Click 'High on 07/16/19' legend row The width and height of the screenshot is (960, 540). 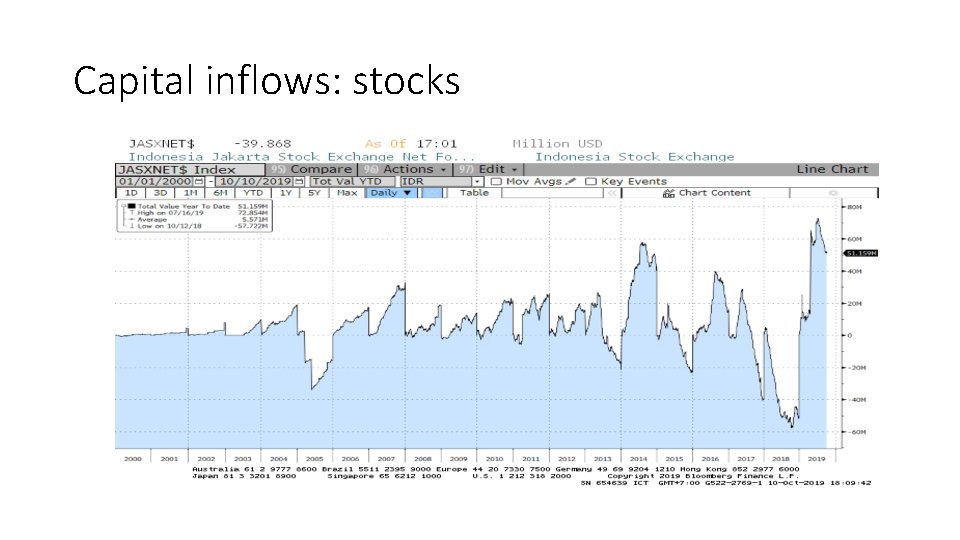(x=196, y=213)
